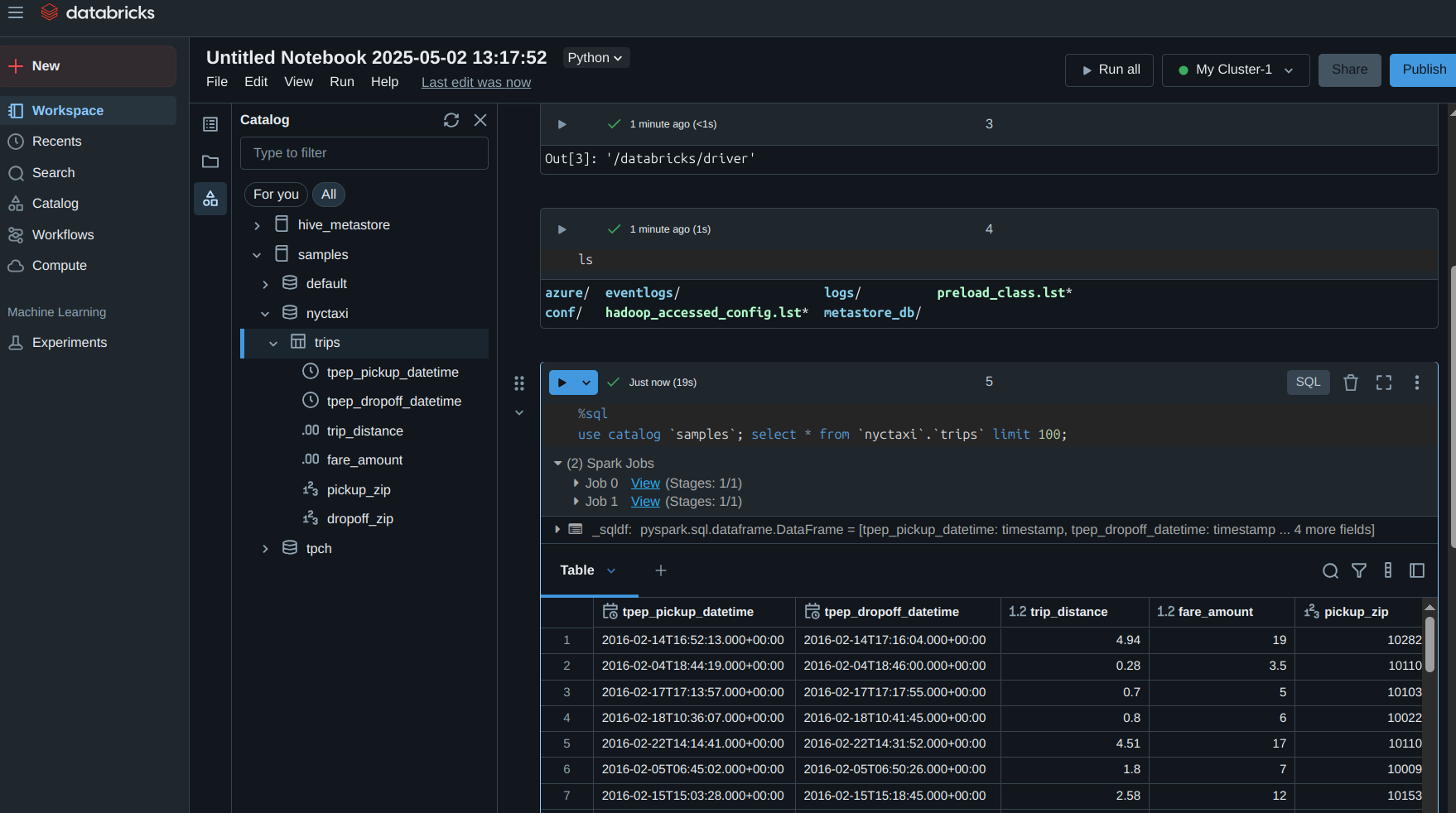Select the catalog shapes panel icon
This screenshot has width=1456, height=813.
(x=210, y=199)
